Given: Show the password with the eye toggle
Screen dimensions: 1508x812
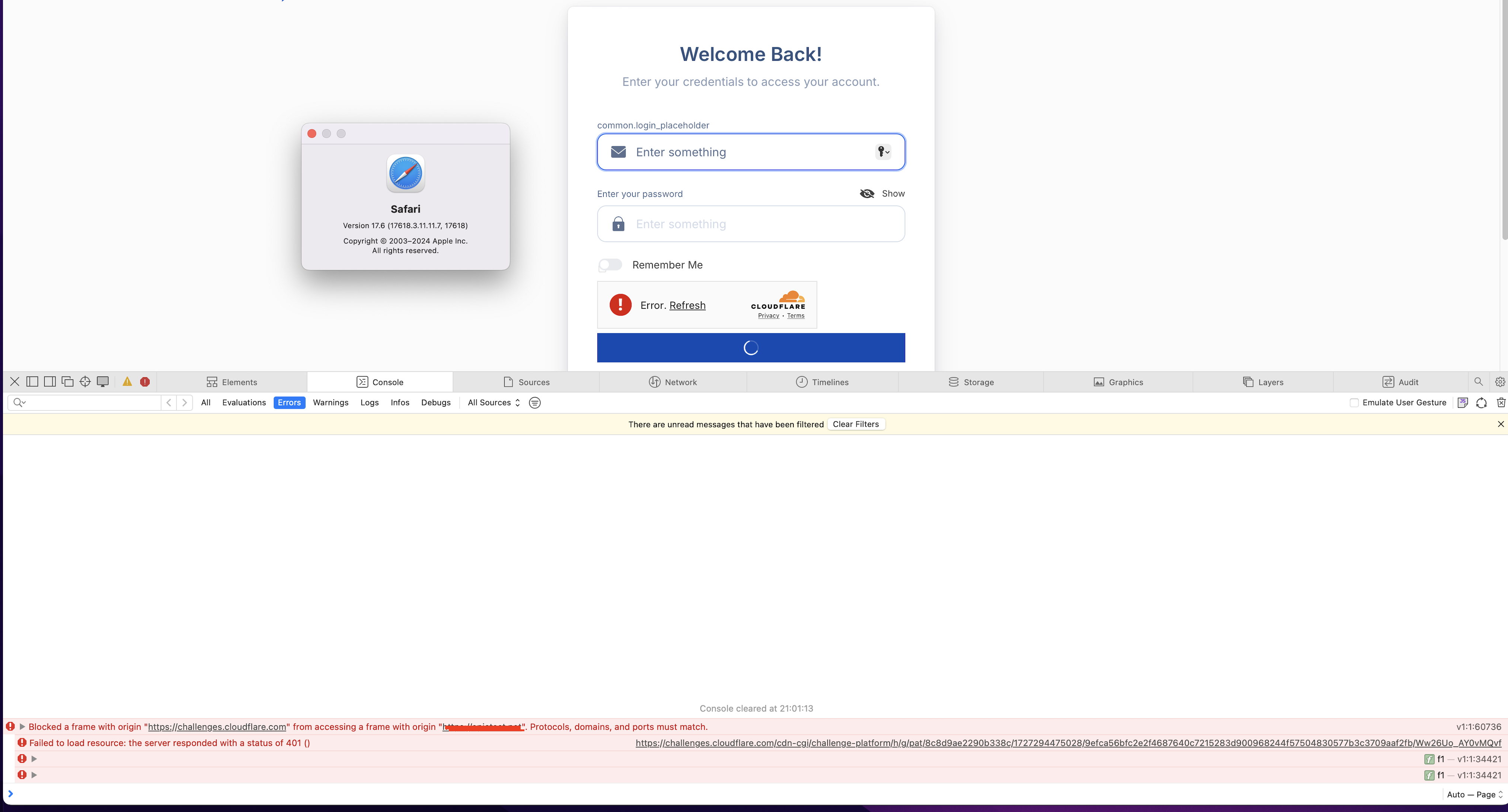Looking at the screenshot, I should coord(867,193).
